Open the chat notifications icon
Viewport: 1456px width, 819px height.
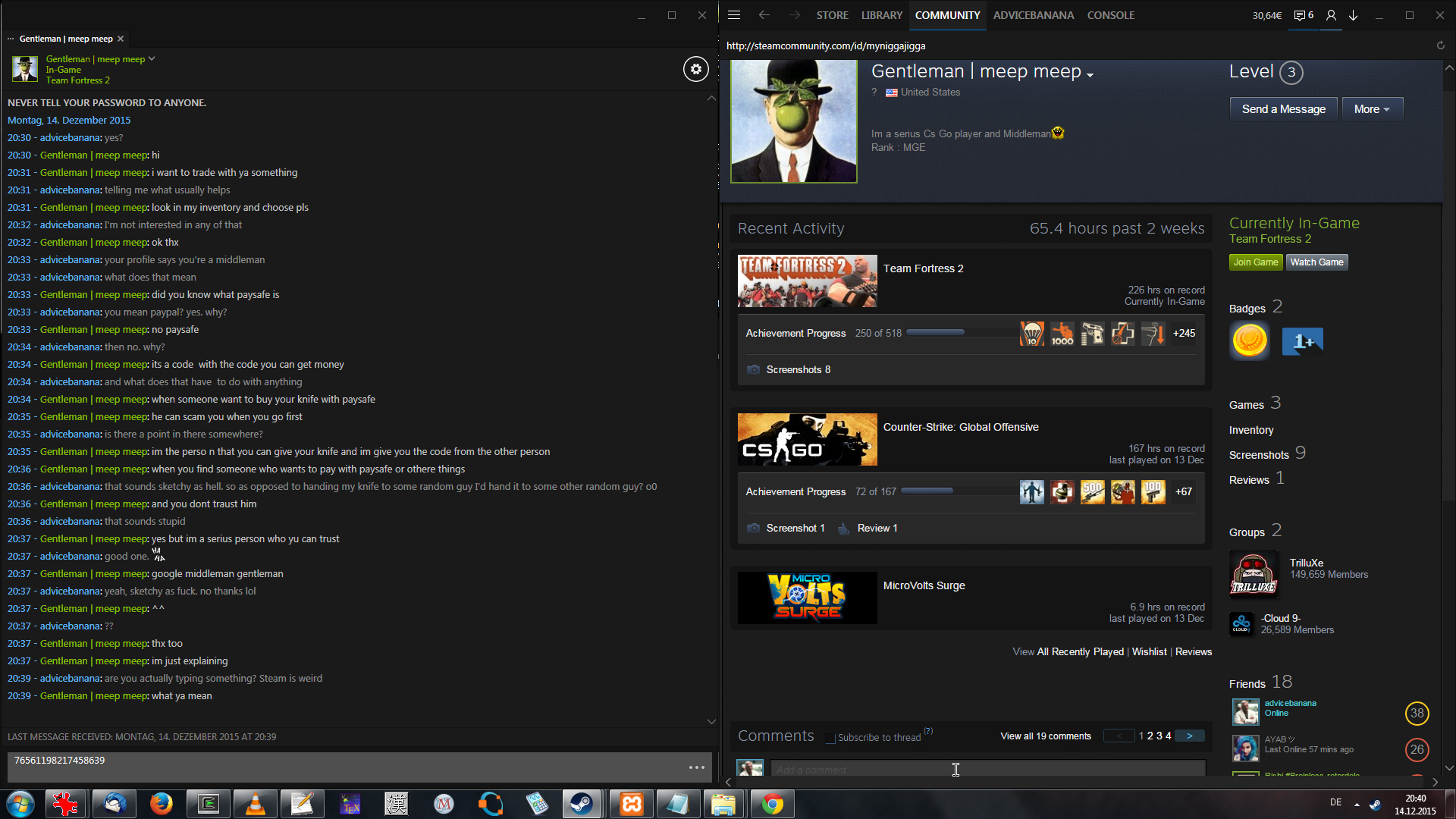click(1303, 15)
